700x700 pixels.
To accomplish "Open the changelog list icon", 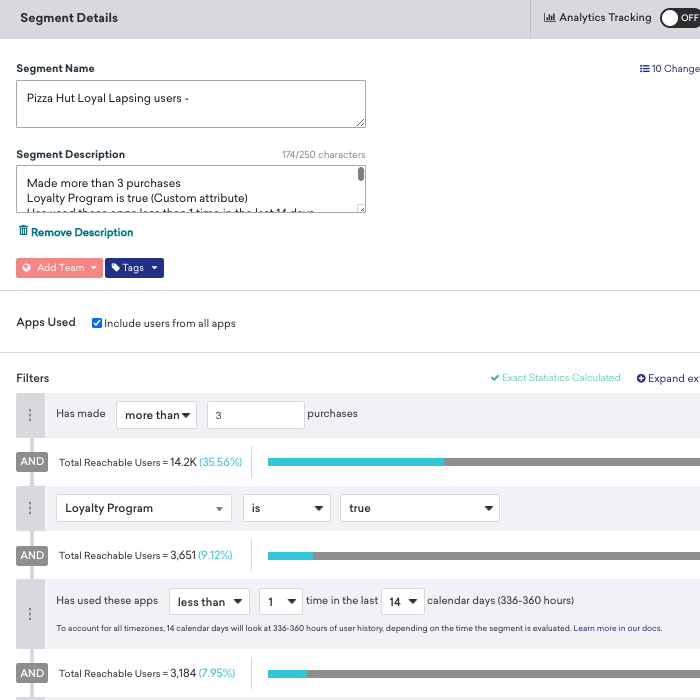I will click(x=644, y=69).
